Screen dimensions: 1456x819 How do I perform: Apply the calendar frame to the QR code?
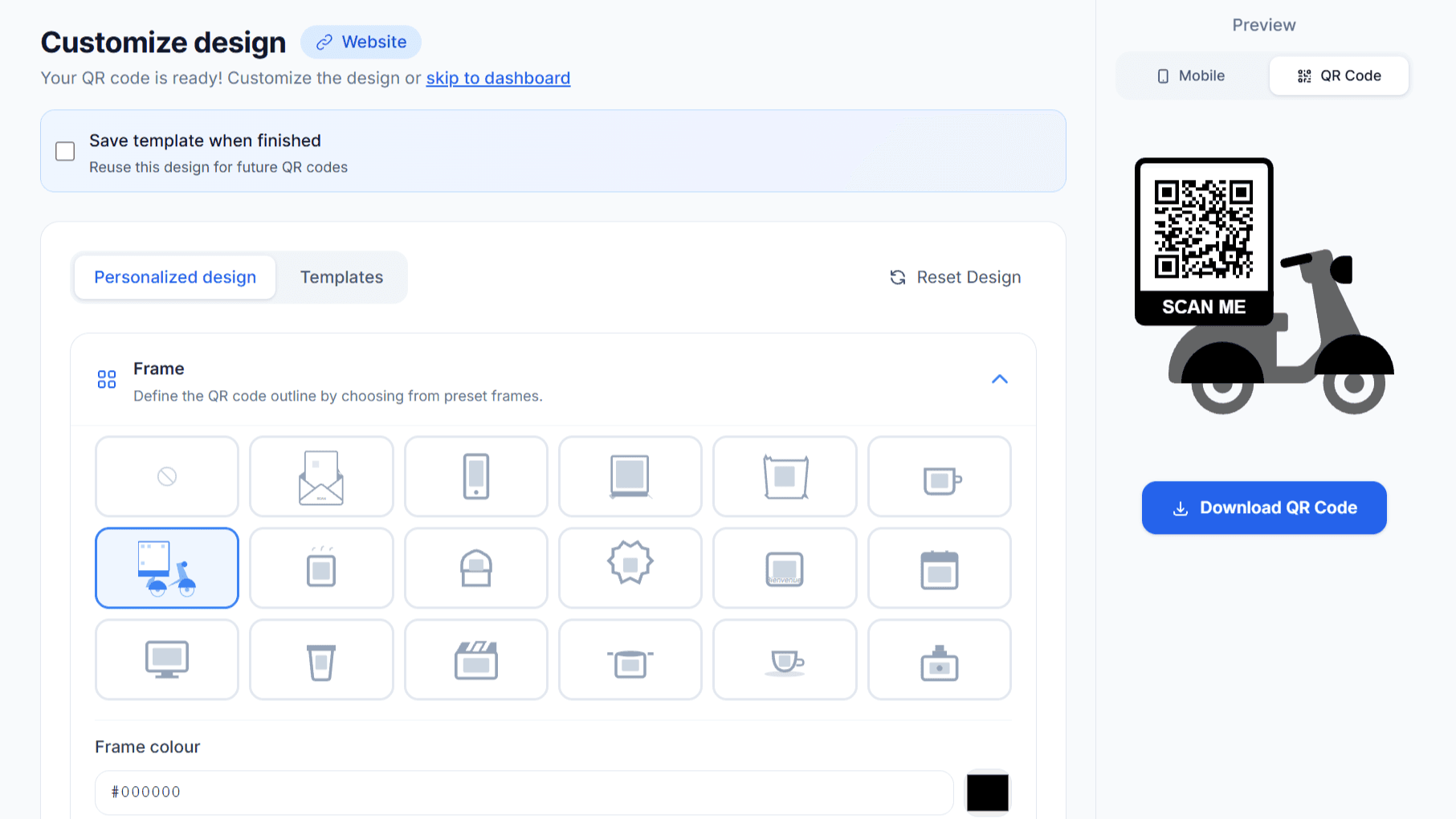[x=939, y=568]
